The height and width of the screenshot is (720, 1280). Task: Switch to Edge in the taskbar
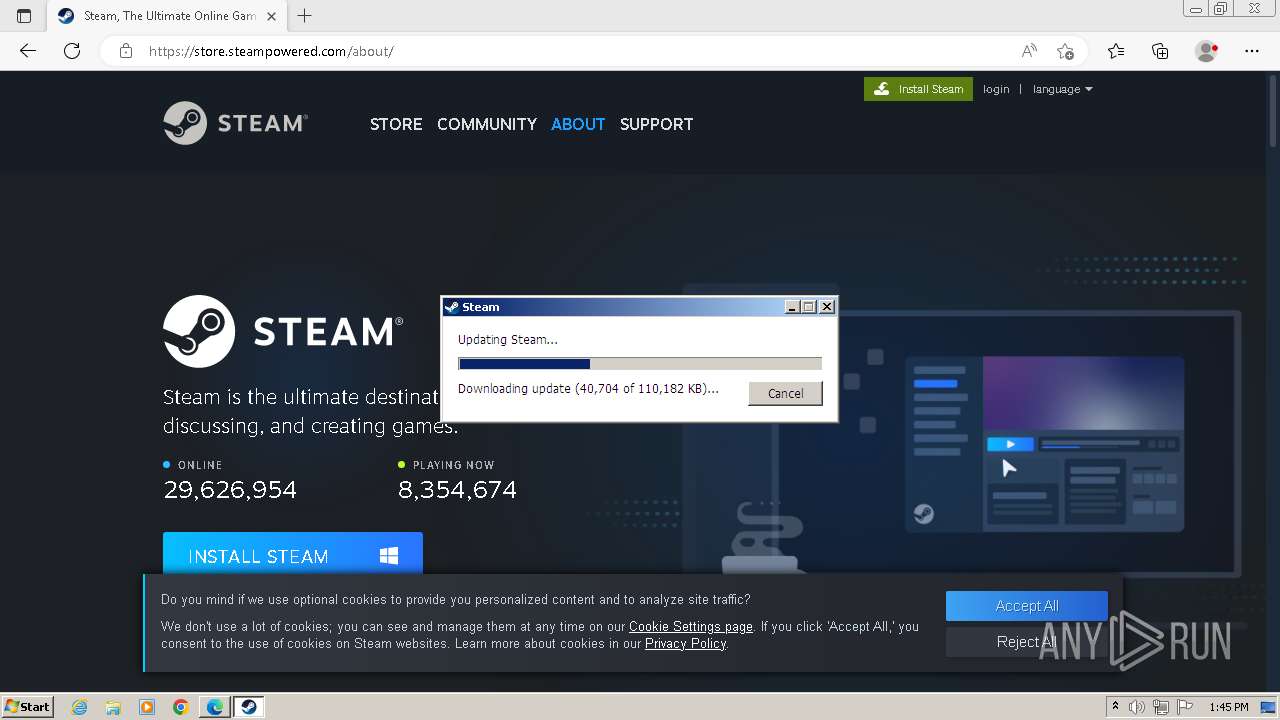tap(215, 707)
